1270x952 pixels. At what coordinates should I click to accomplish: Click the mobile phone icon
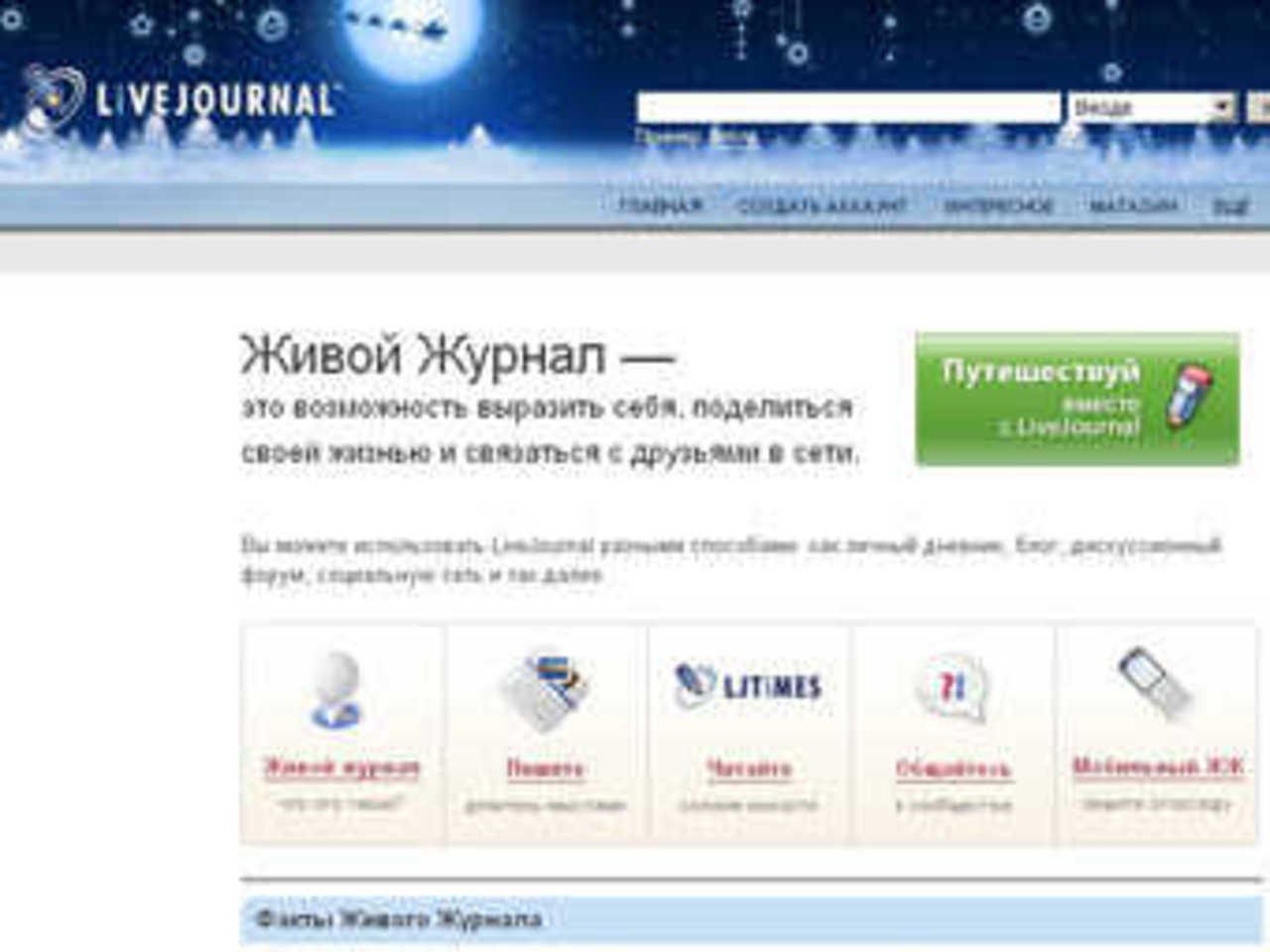click(x=1155, y=682)
